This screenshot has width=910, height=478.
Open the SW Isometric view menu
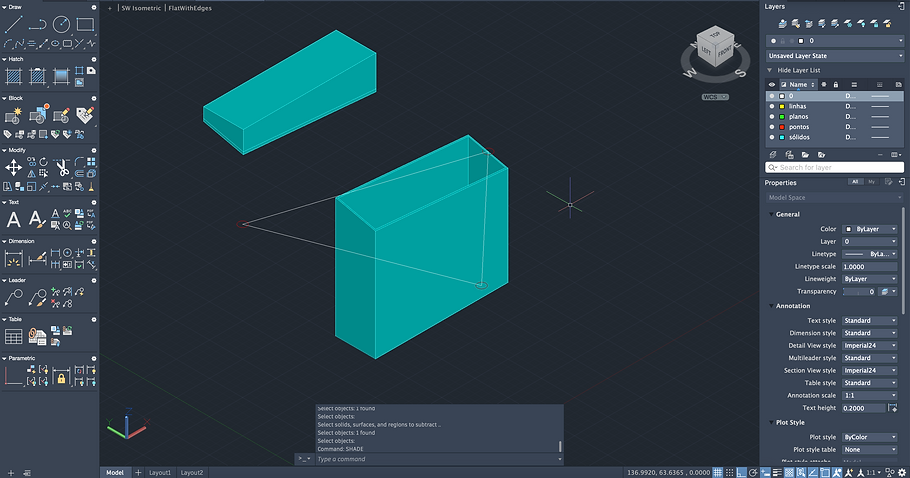pyautogui.click(x=142, y=8)
